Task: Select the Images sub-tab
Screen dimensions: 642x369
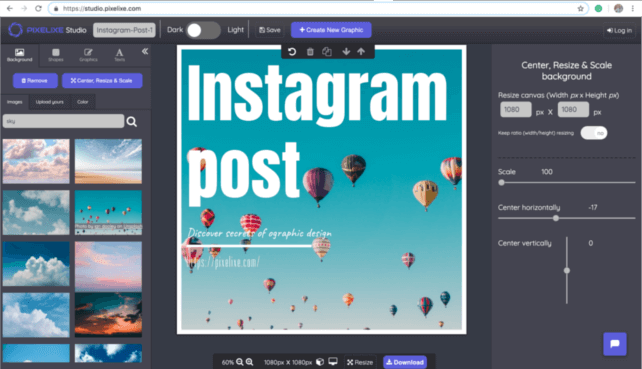Action: coord(15,102)
